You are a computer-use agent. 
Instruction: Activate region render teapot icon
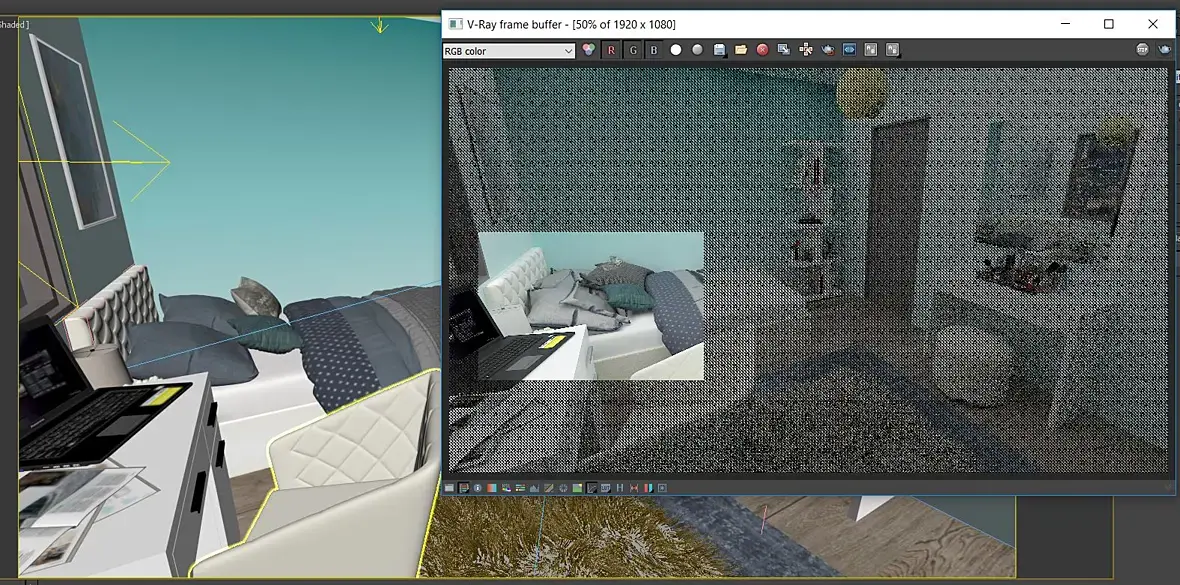828,50
